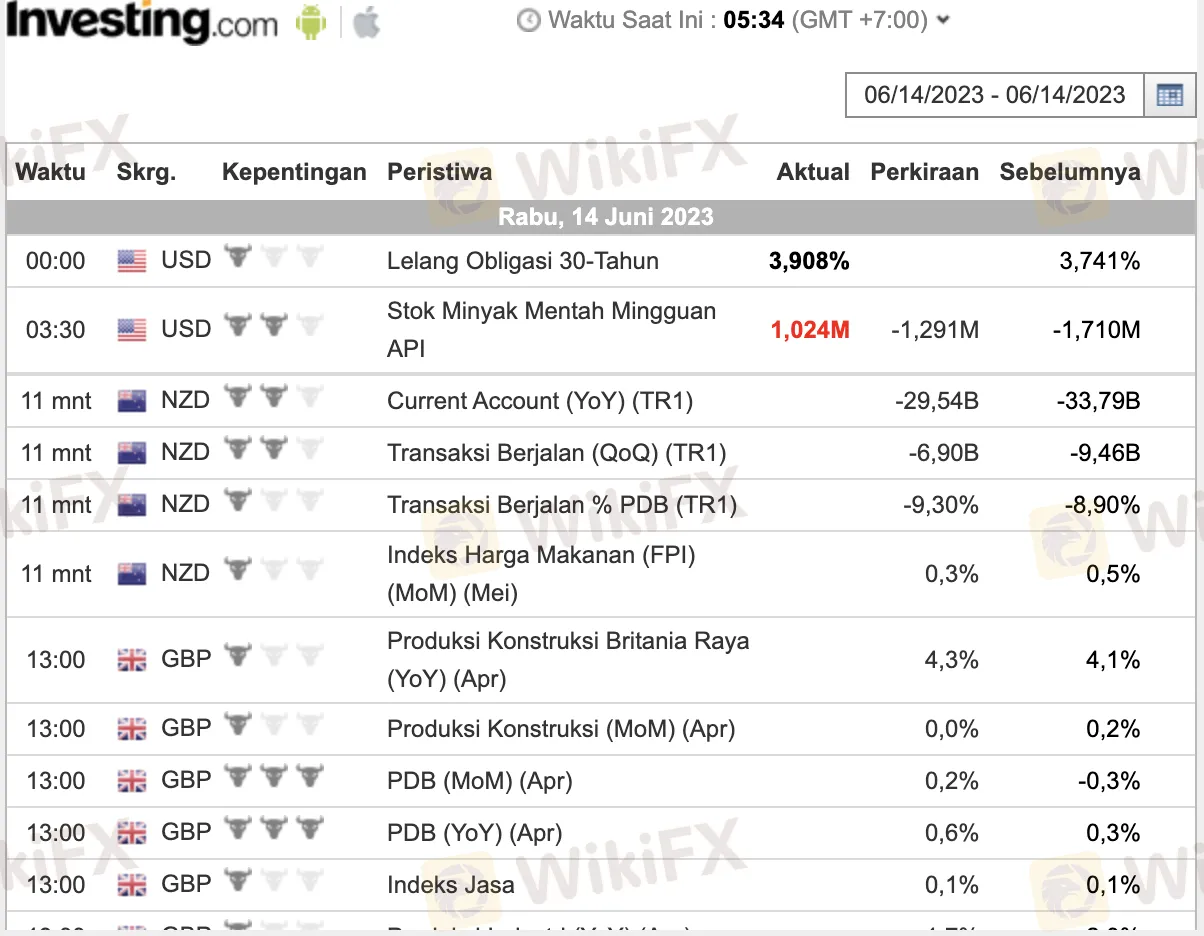The height and width of the screenshot is (936, 1204).
Task: Open the Lelang Obligasi 30-Tahun event
Action: [523, 262]
